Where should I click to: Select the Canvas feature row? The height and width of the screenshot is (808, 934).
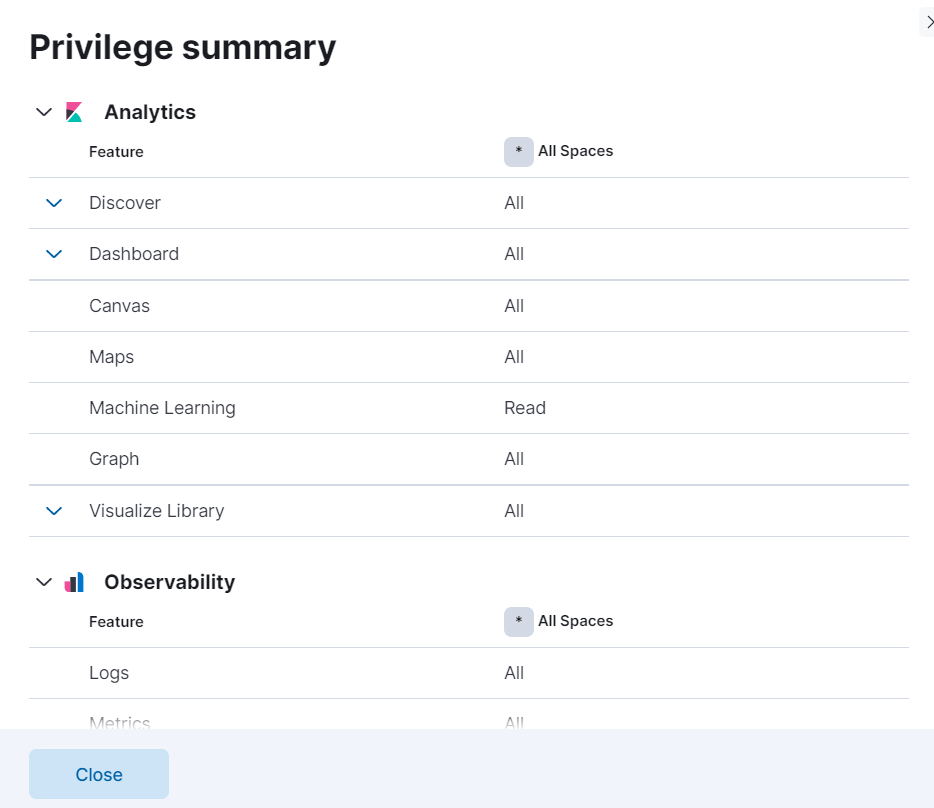click(x=119, y=306)
